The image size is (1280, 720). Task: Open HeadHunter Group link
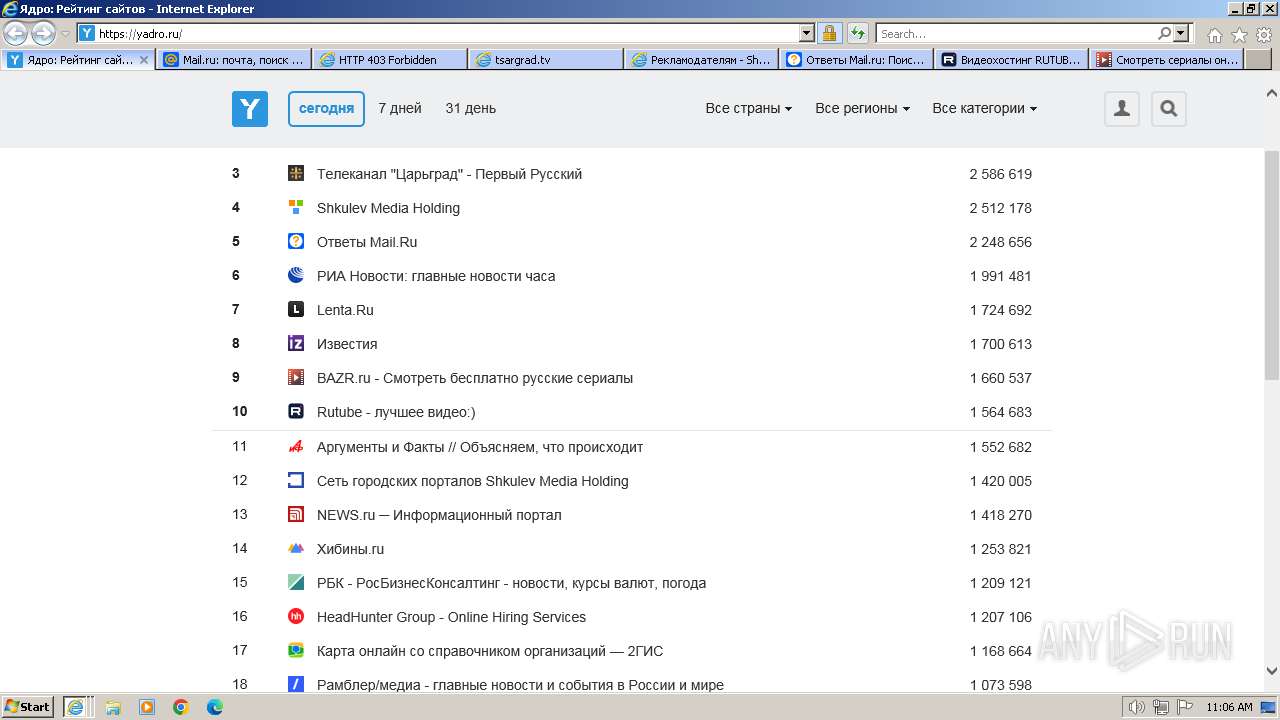(x=451, y=617)
